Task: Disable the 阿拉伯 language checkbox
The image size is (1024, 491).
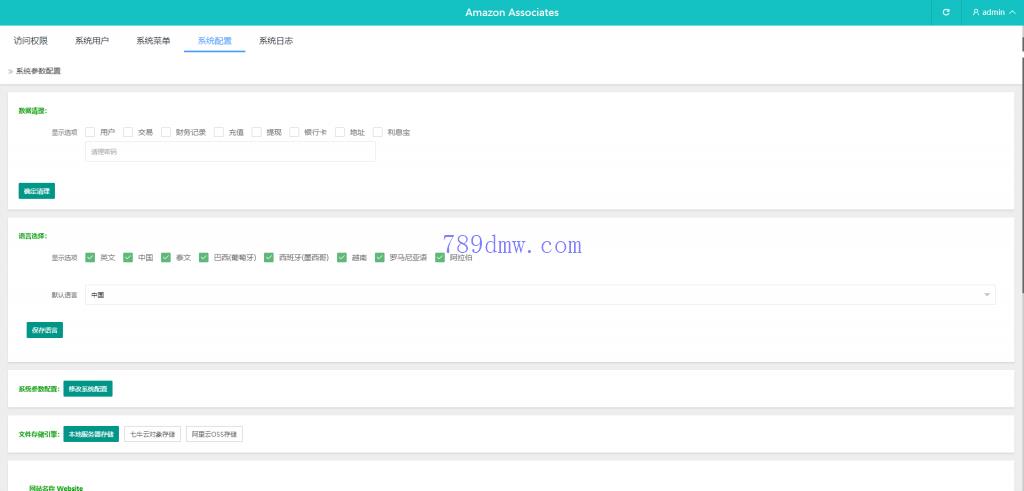Action: tap(440, 257)
